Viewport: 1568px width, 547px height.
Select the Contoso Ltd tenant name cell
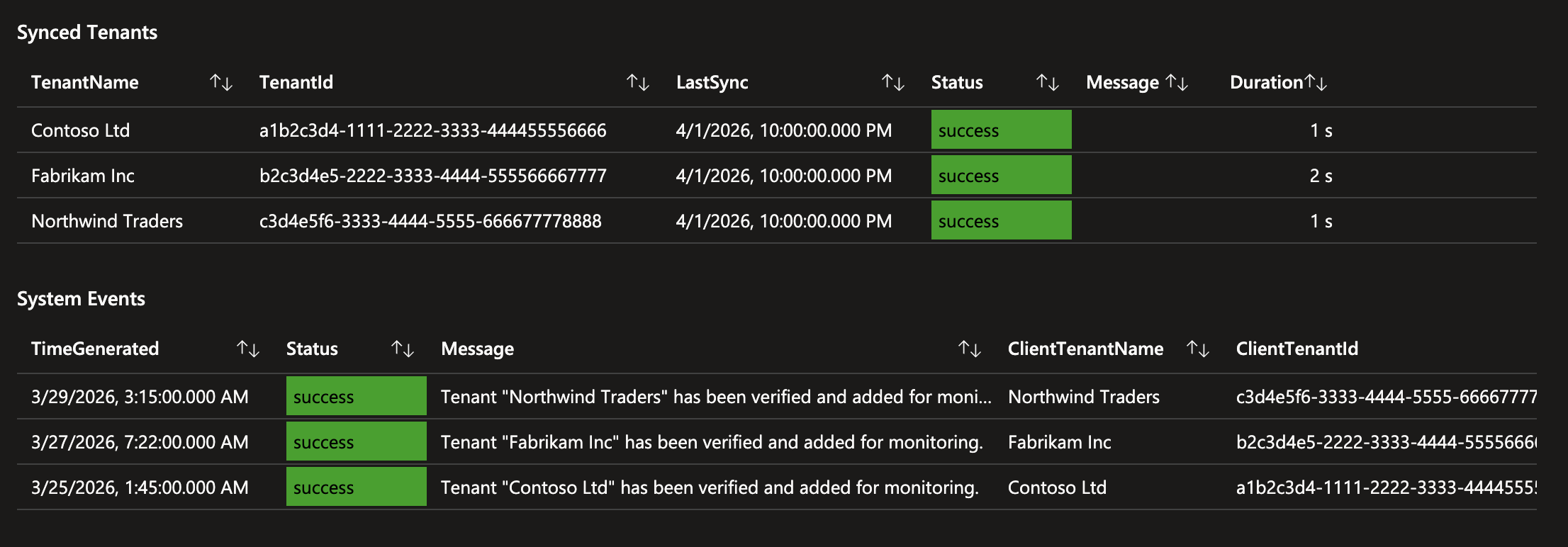tap(81, 130)
